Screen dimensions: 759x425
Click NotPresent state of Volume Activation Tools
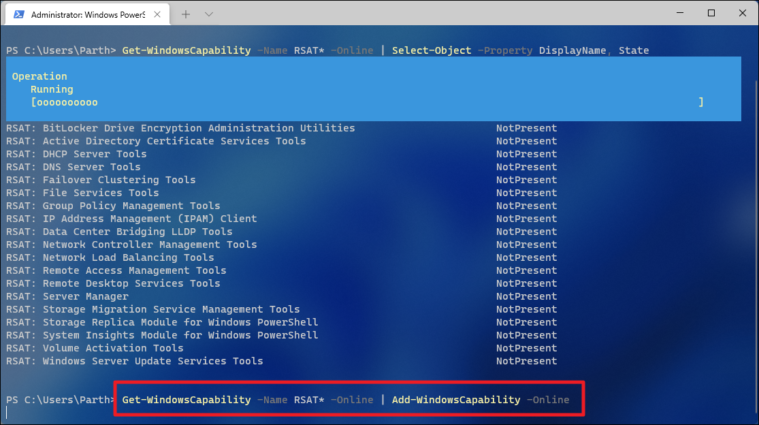coord(527,348)
